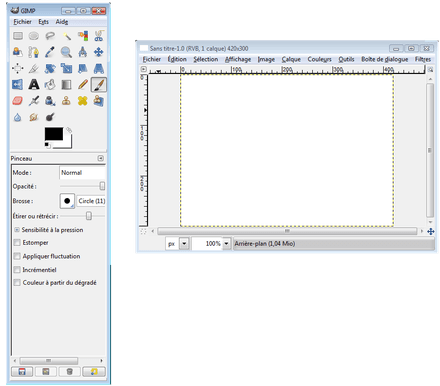Screen dimensions: 440x386
Task: Select the Text tool
Action: tap(34, 85)
